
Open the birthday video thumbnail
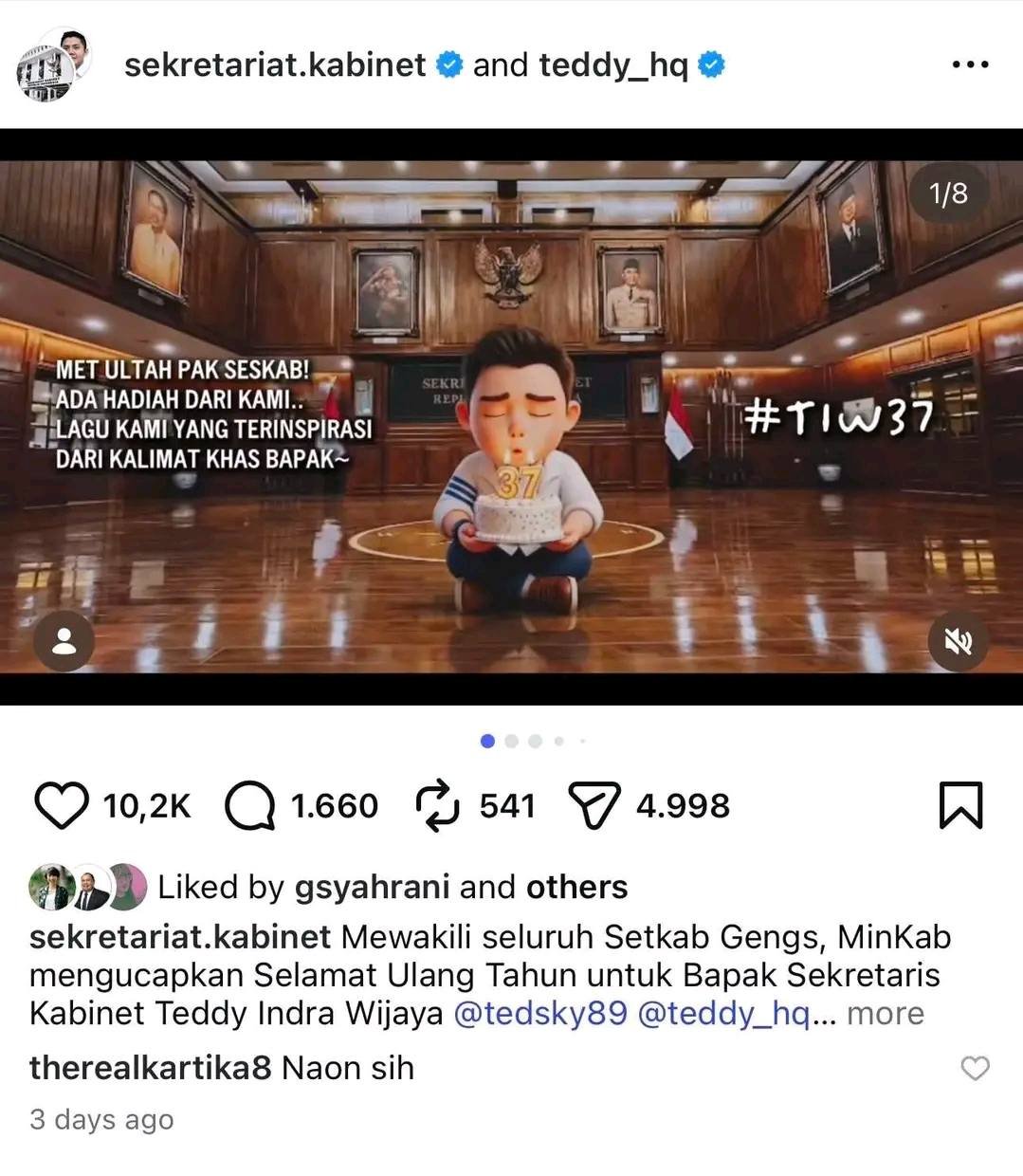(x=511, y=417)
